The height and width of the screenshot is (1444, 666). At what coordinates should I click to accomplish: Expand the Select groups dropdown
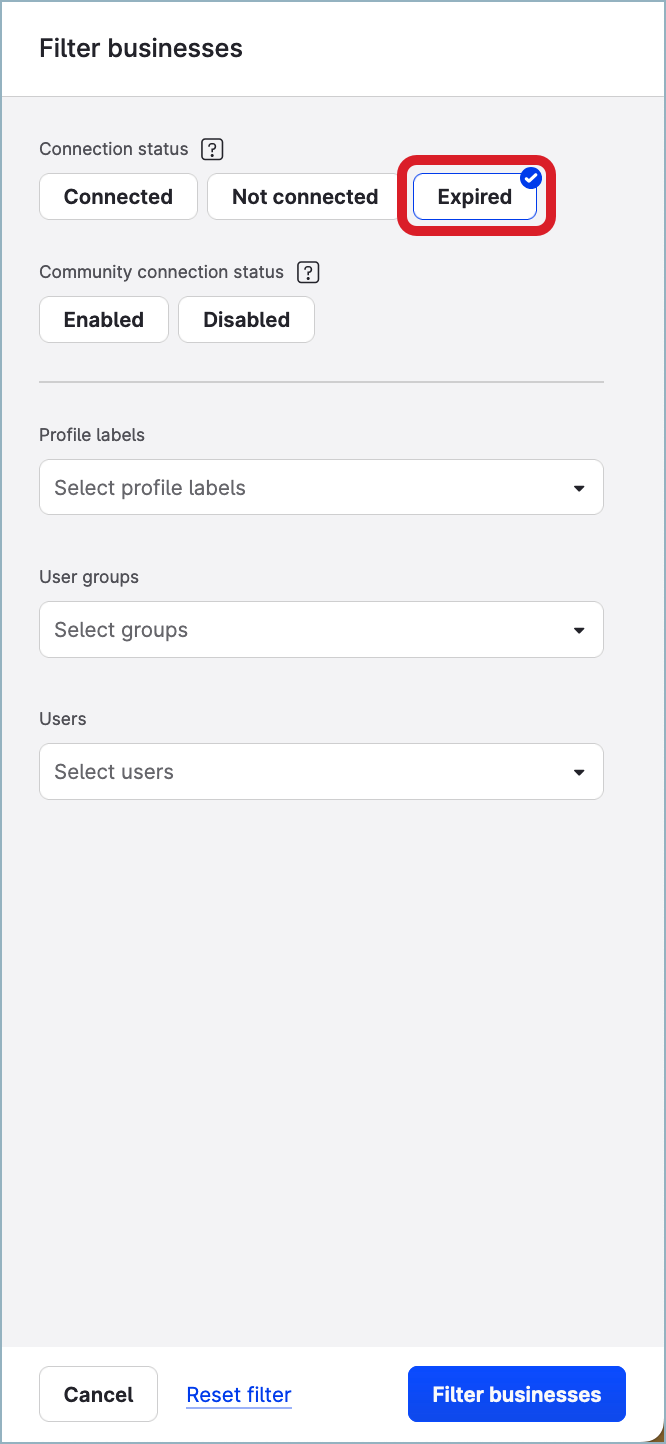[300, 630]
